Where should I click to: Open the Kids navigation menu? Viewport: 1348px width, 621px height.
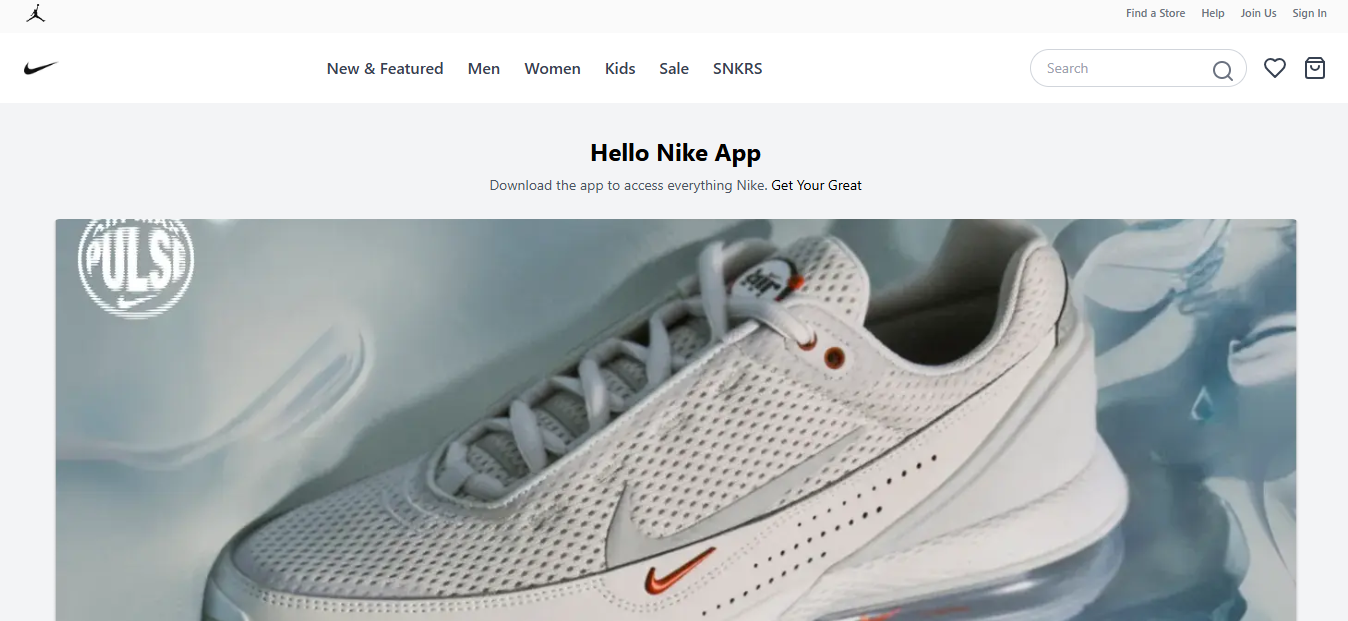pyautogui.click(x=620, y=69)
